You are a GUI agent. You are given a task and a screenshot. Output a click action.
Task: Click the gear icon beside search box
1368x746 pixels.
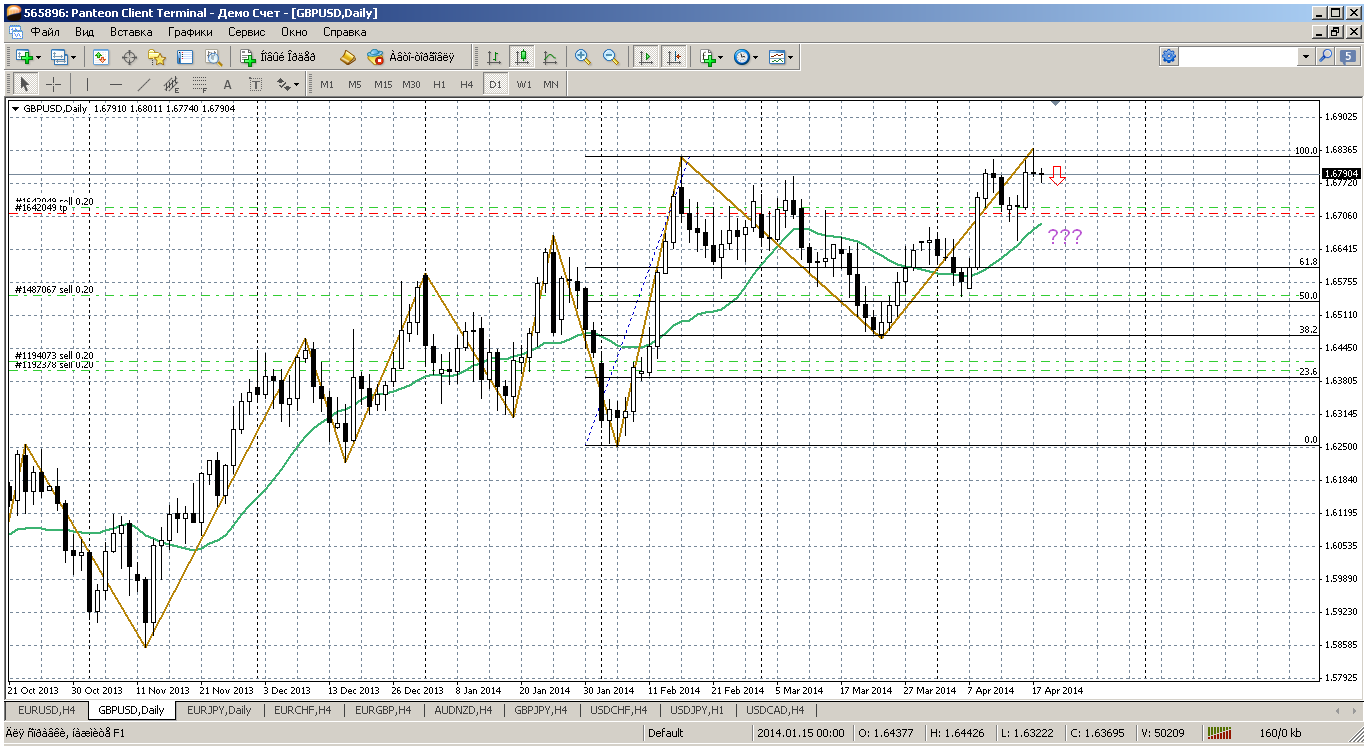click(1169, 57)
